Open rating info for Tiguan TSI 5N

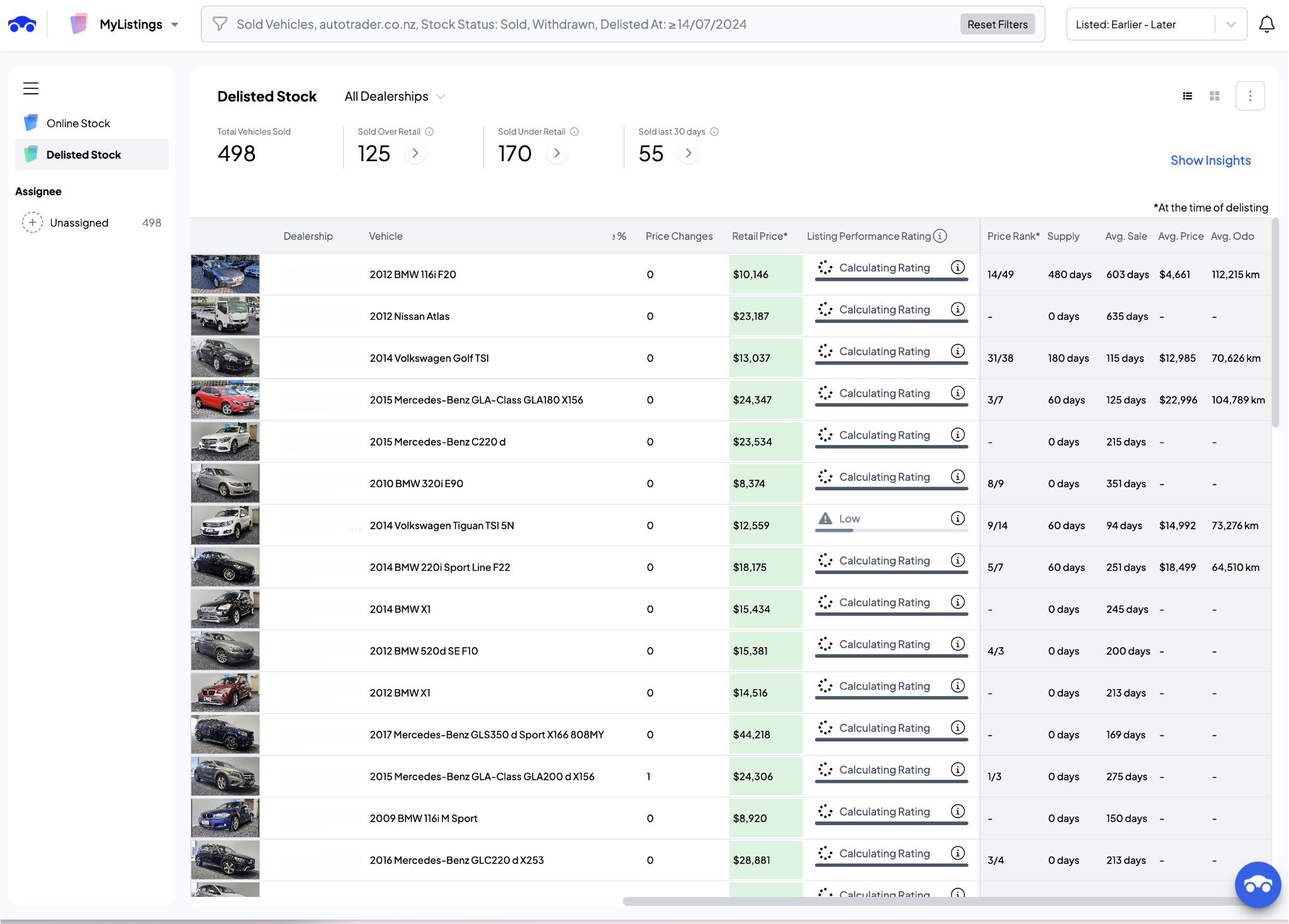[958, 519]
